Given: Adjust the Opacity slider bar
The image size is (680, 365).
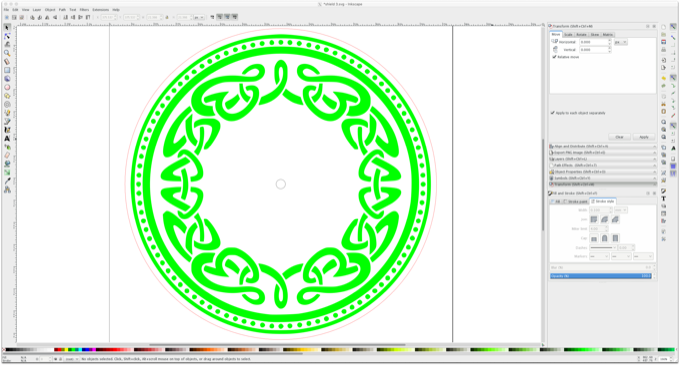Looking at the screenshot, I should 601,276.
